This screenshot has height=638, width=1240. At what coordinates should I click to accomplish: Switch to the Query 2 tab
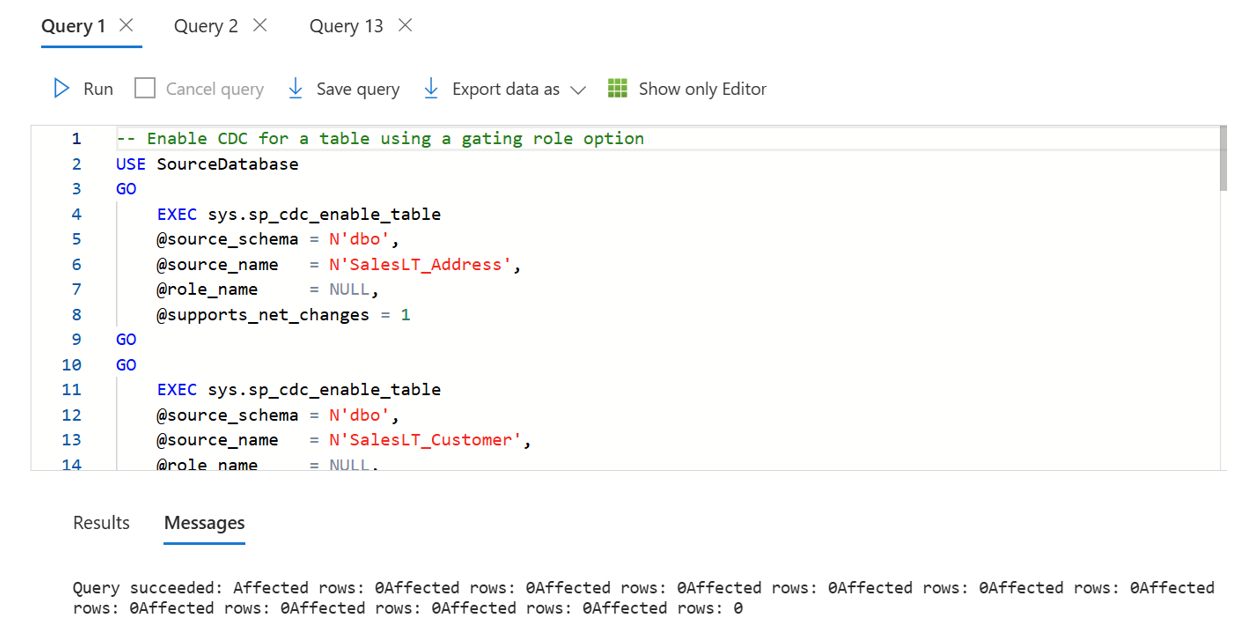tap(205, 26)
